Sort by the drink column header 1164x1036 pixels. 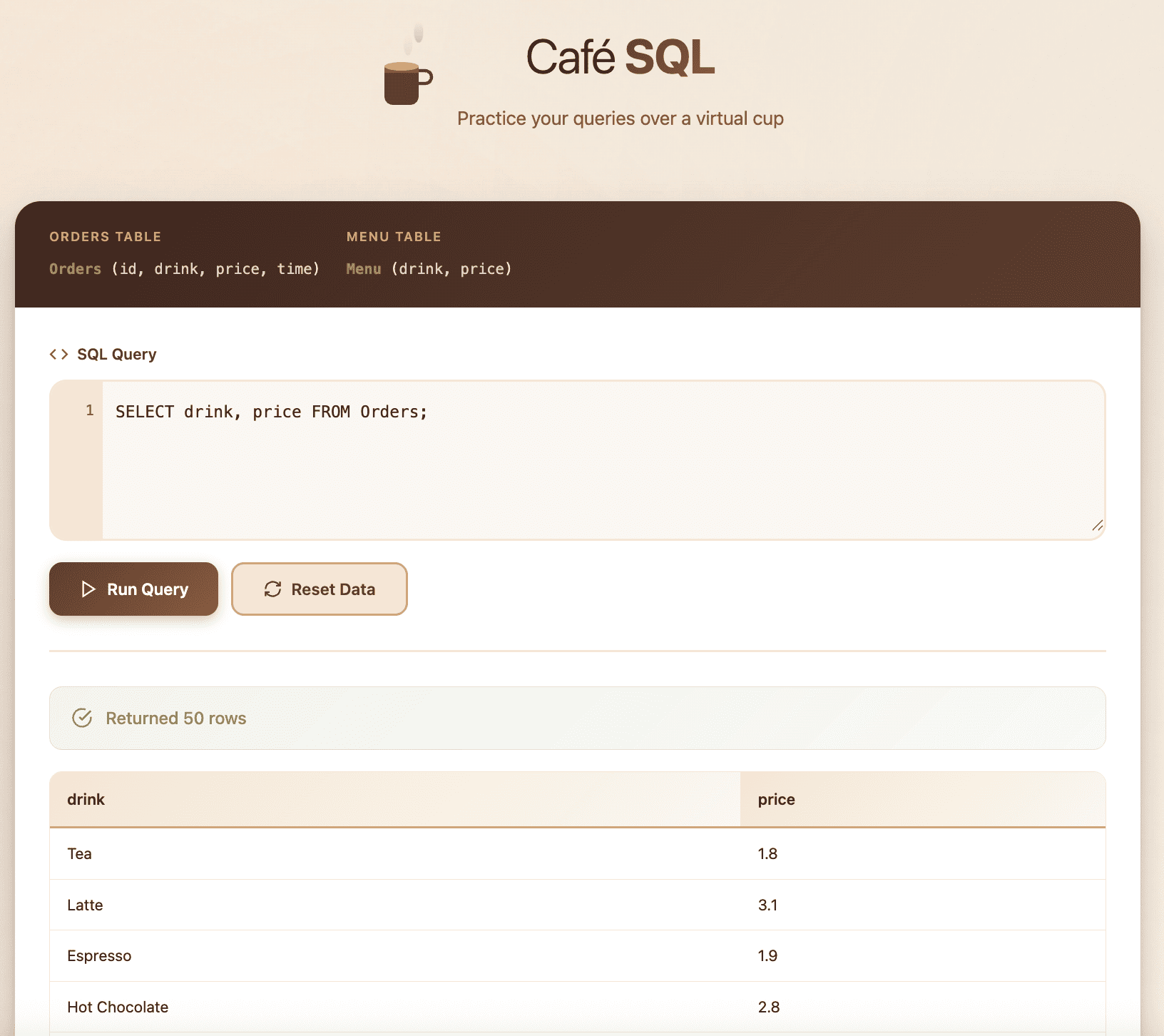coord(86,799)
